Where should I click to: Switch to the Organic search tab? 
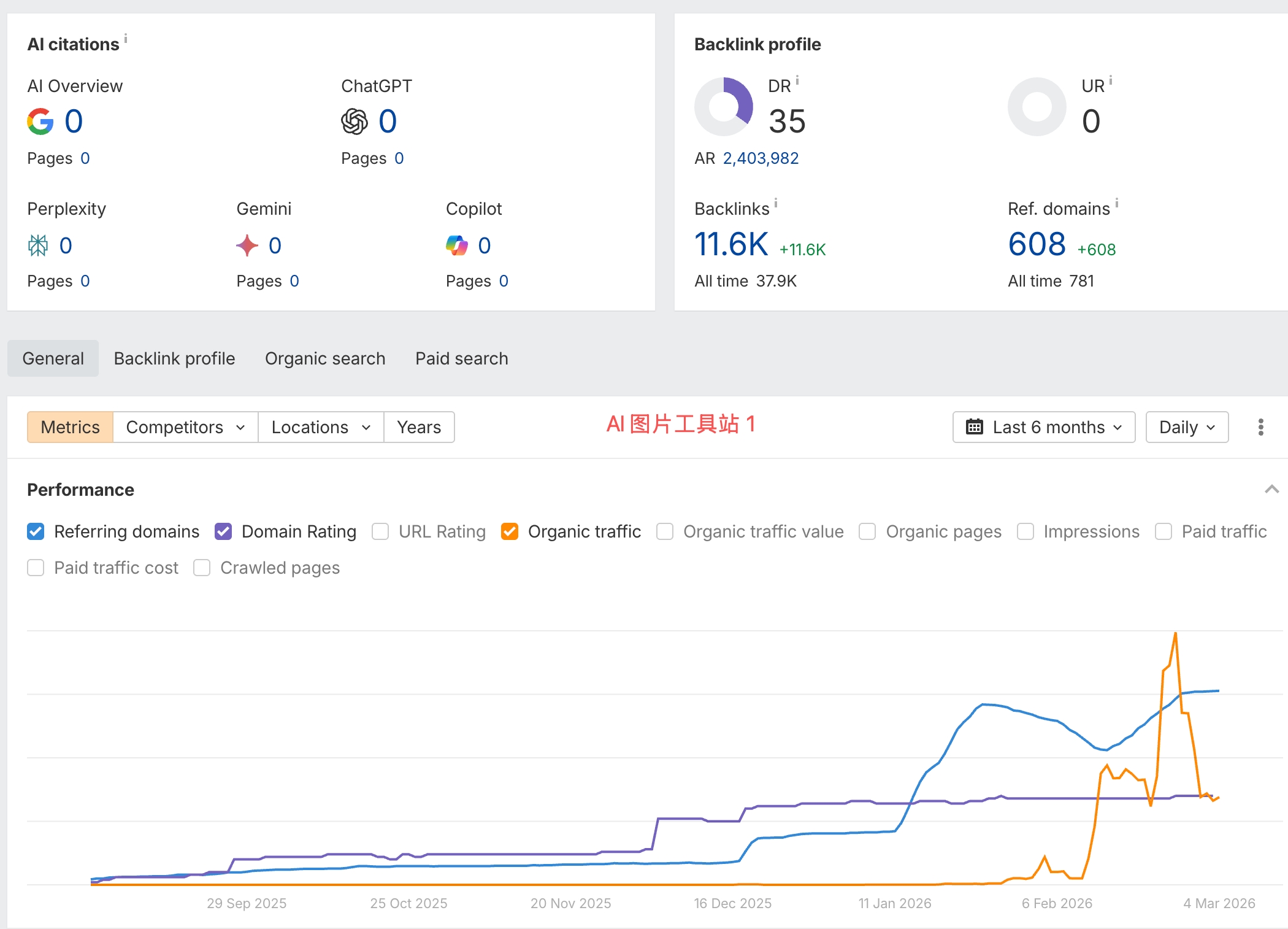pyautogui.click(x=324, y=358)
